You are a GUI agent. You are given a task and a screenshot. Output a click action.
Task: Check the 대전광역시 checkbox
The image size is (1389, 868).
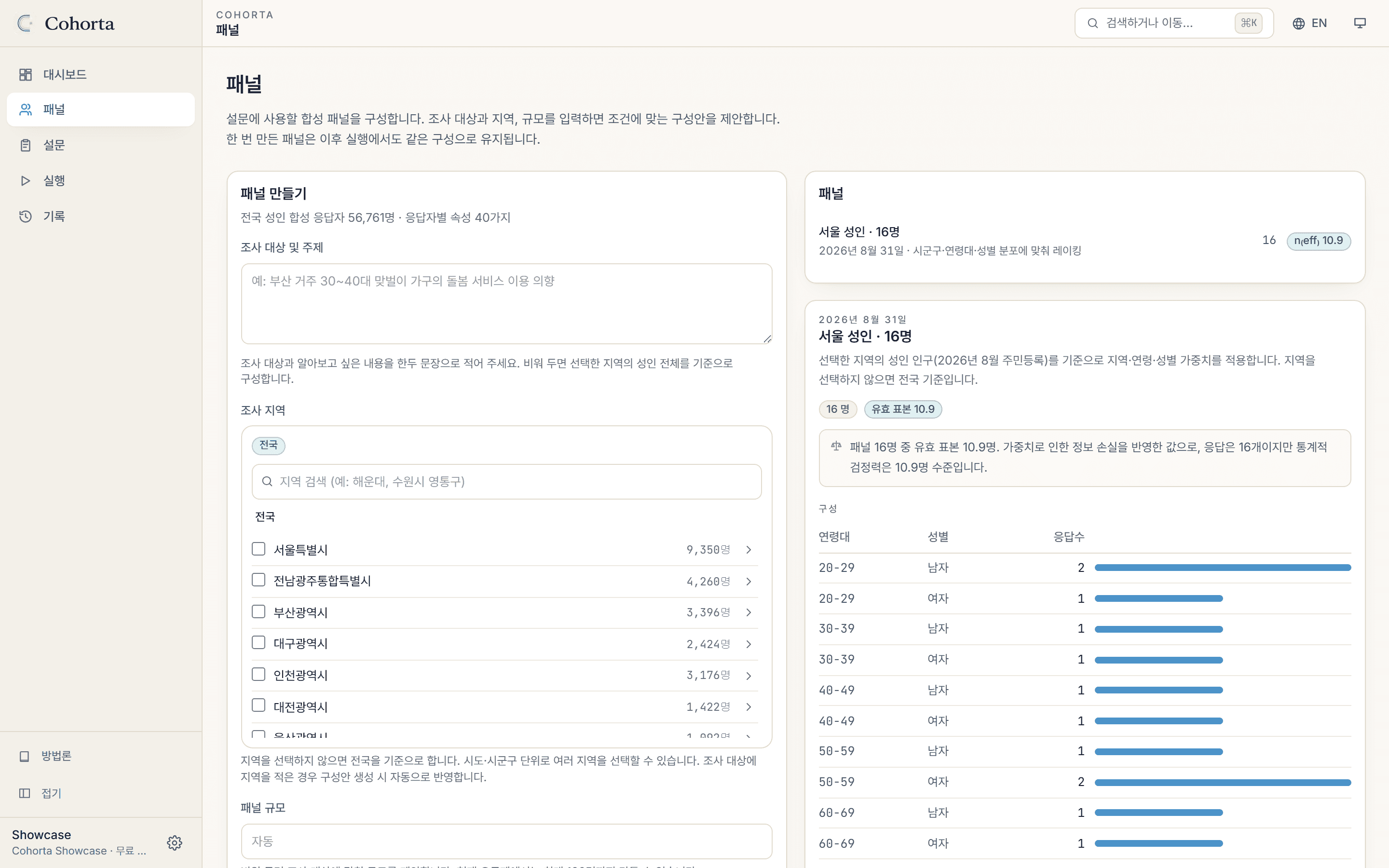click(x=259, y=705)
